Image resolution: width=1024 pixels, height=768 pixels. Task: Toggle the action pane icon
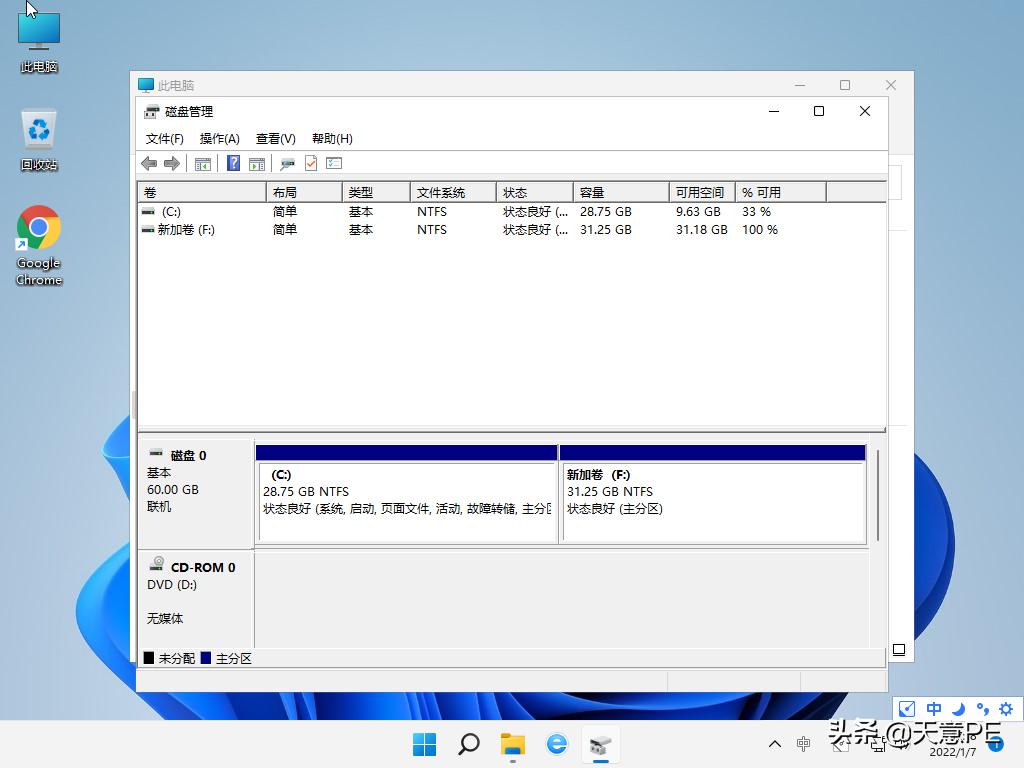click(x=255, y=163)
